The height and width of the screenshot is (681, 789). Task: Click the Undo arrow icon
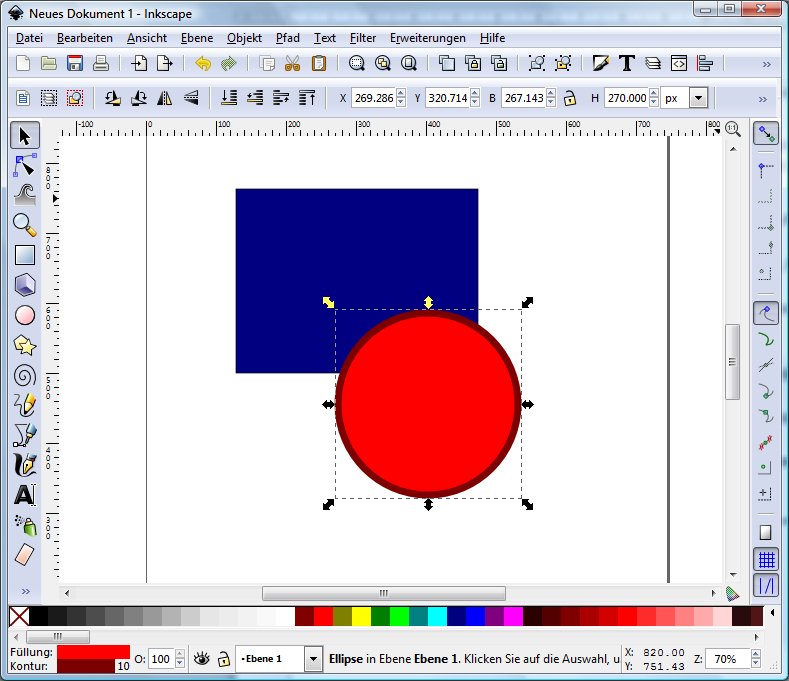203,63
